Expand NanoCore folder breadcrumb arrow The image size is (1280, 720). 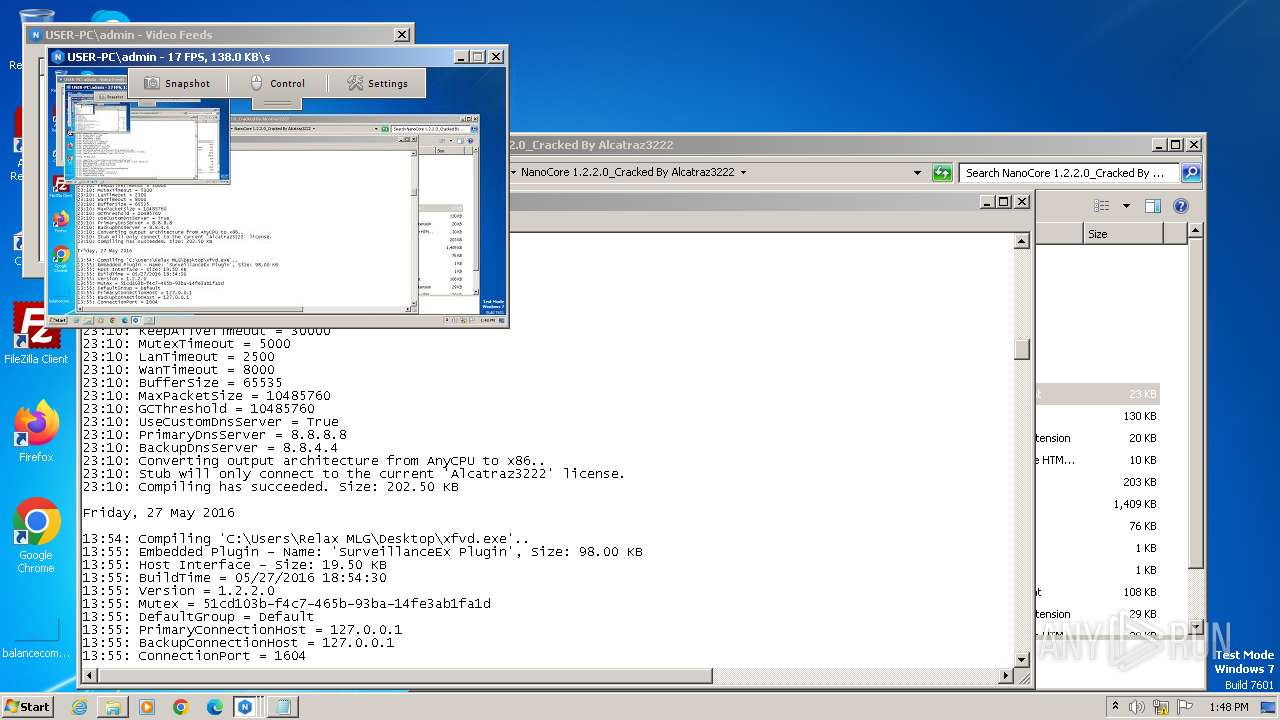[x=743, y=173]
